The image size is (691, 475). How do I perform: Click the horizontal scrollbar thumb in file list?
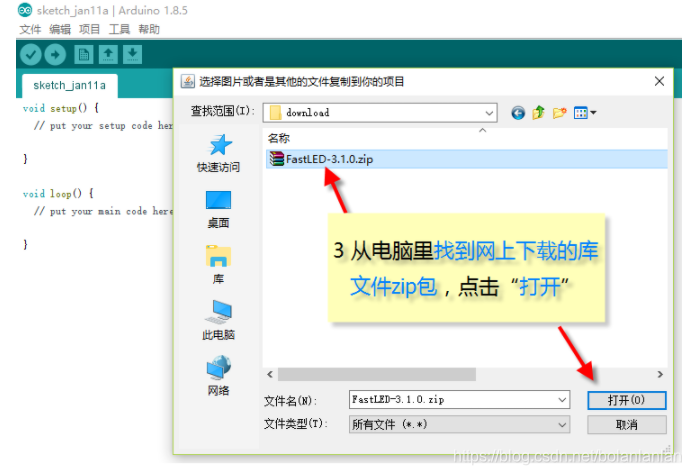[377, 375]
